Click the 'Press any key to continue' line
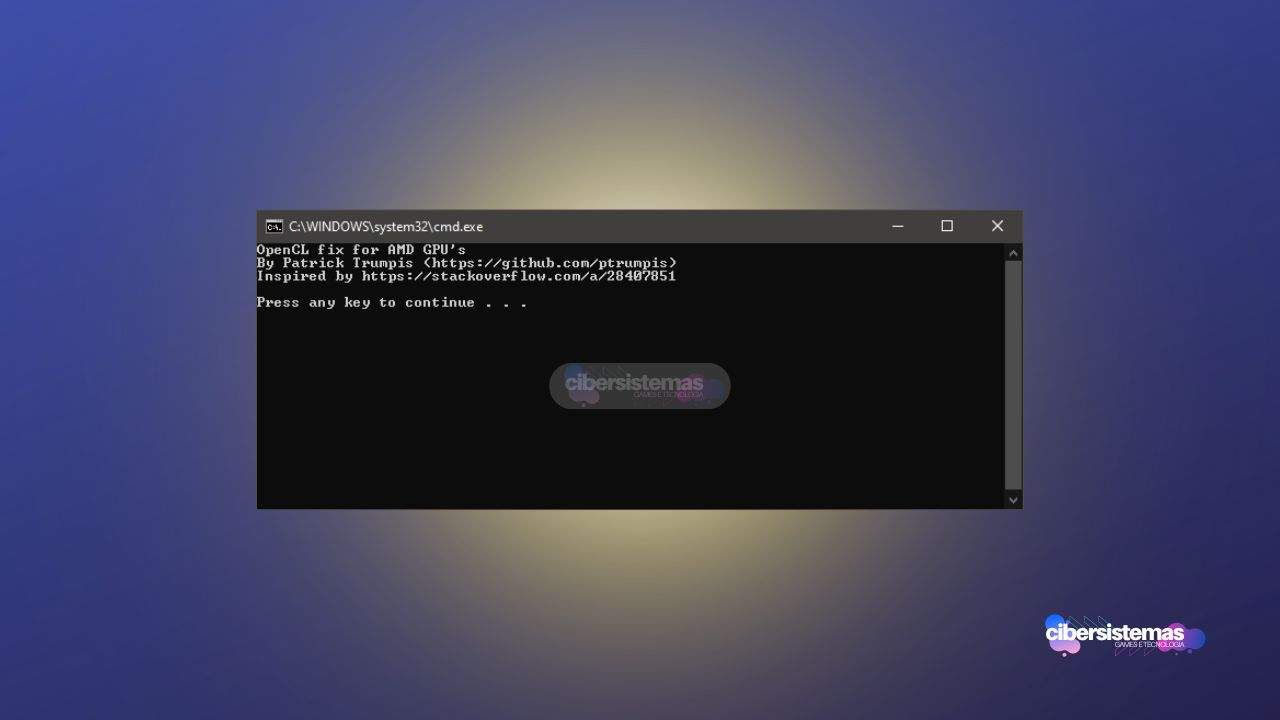The image size is (1280, 720). [x=392, y=302]
